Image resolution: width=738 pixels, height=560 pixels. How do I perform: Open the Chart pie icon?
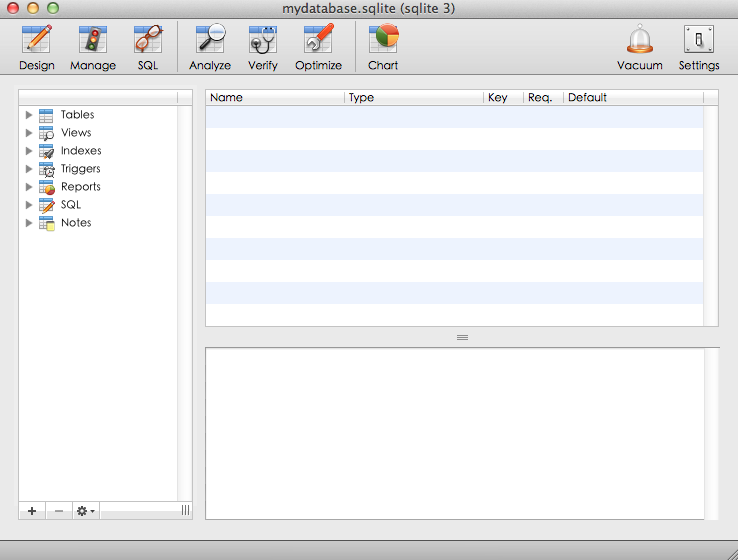click(x=383, y=39)
